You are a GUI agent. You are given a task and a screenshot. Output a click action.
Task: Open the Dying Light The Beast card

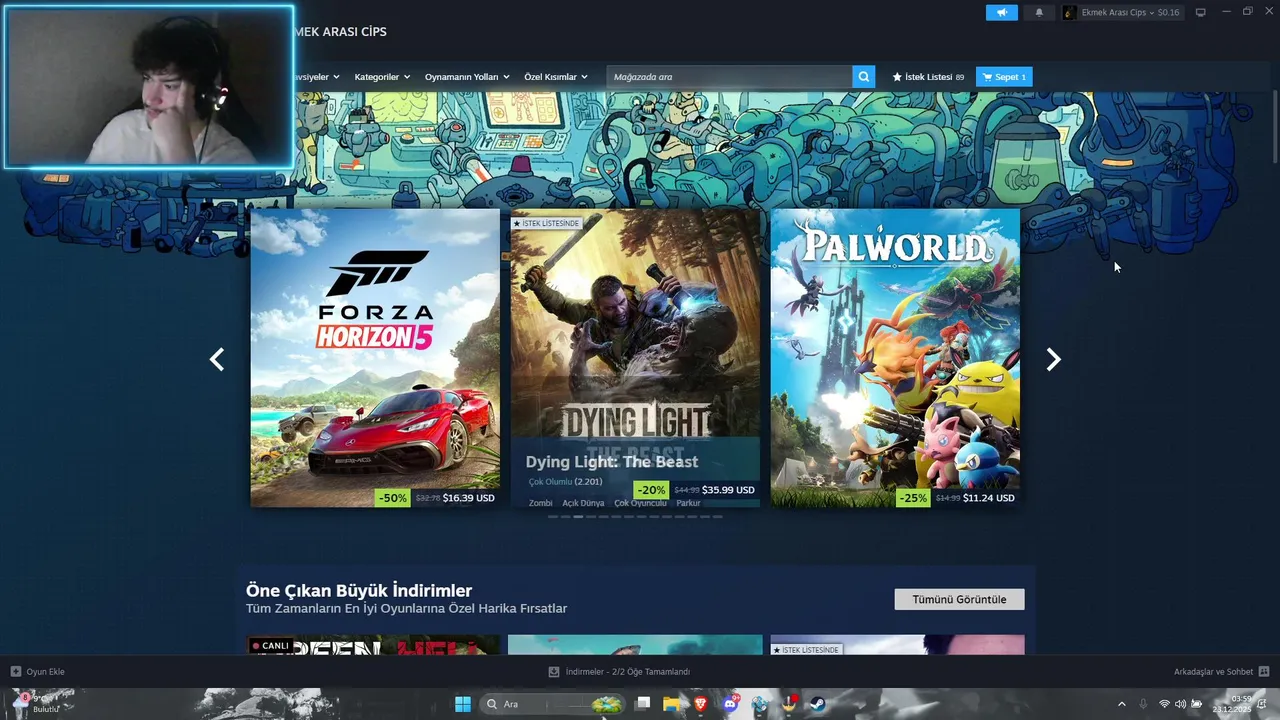(635, 358)
